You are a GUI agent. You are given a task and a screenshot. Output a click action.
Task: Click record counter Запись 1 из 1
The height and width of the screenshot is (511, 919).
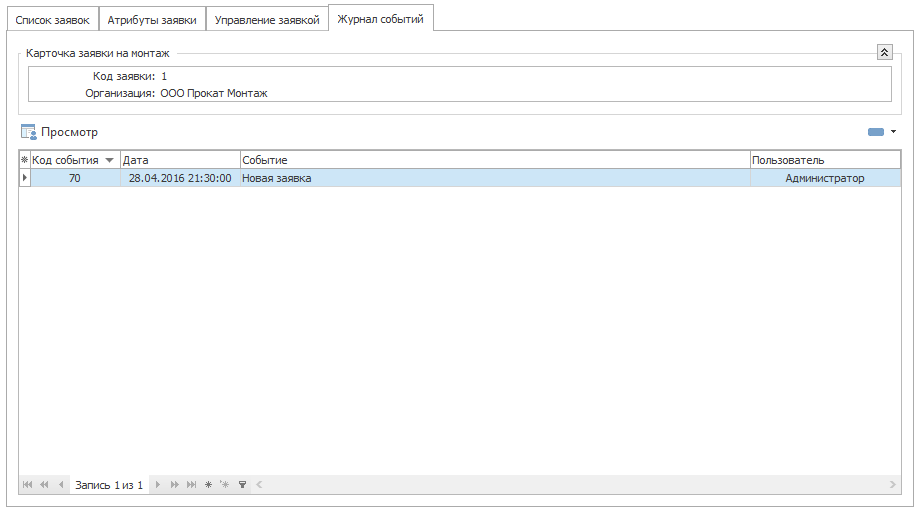coord(109,485)
